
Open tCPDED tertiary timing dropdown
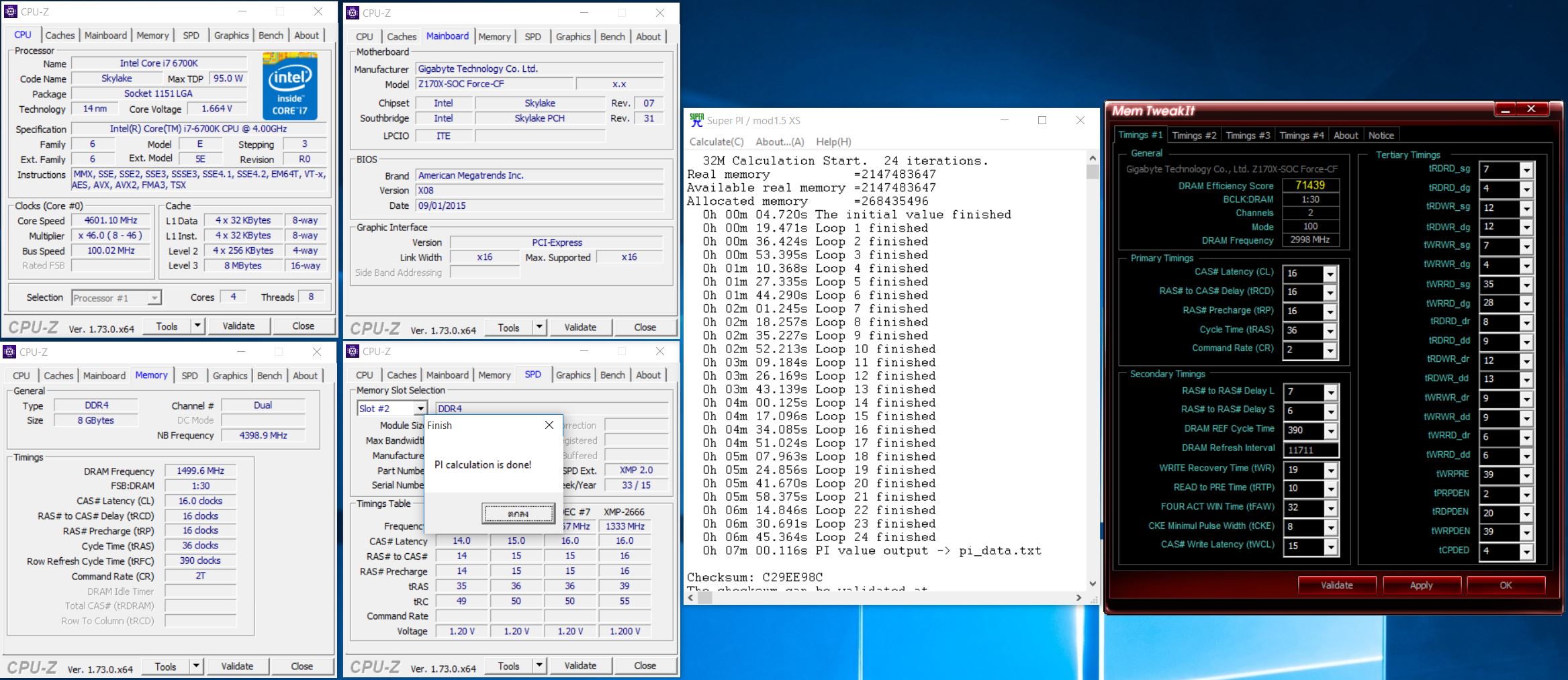pyautogui.click(x=1526, y=552)
